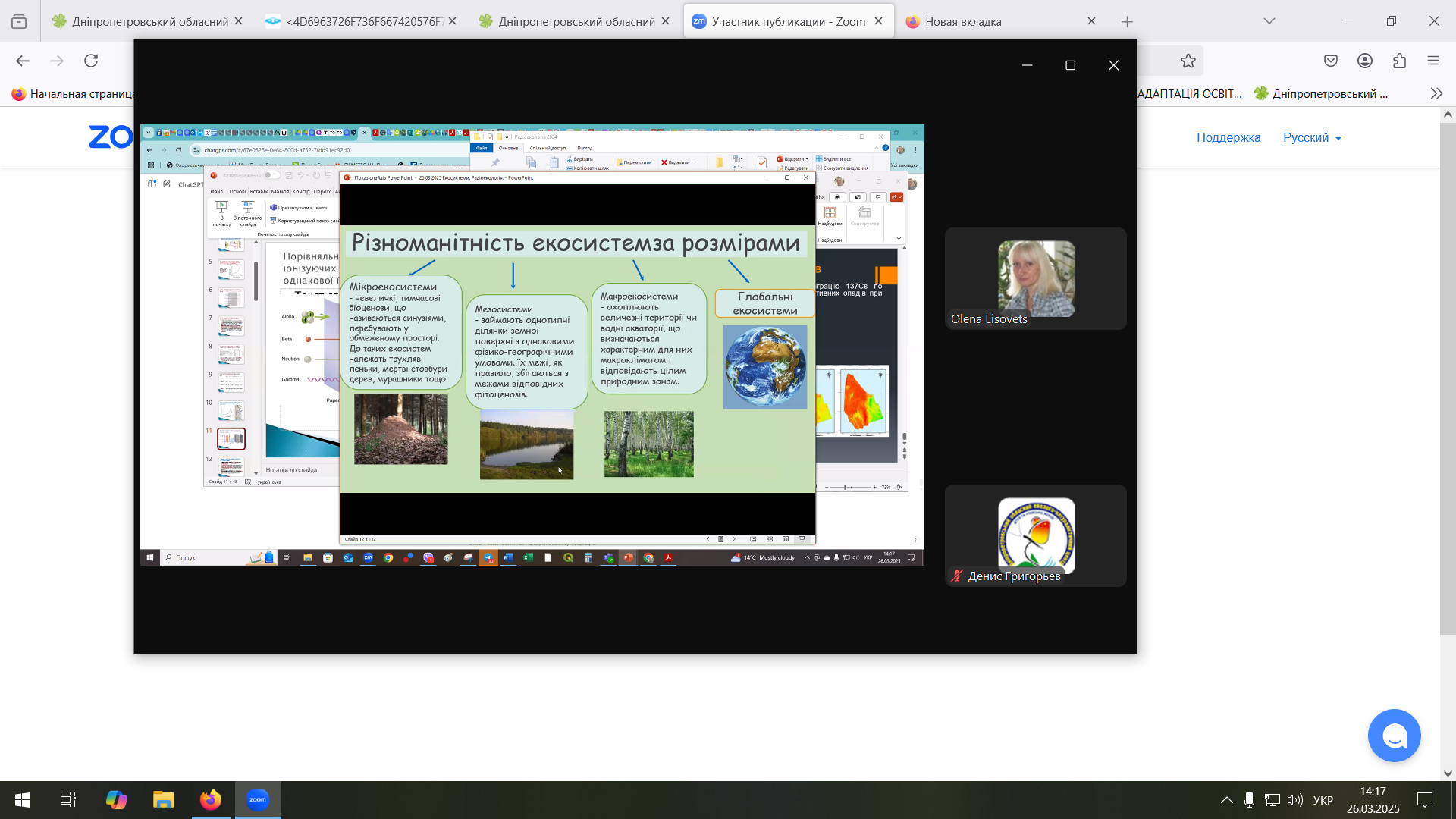Image resolution: width=1456 pixels, height=819 pixels.
Task: Click the Поддержка link
Action: tap(1228, 137)
